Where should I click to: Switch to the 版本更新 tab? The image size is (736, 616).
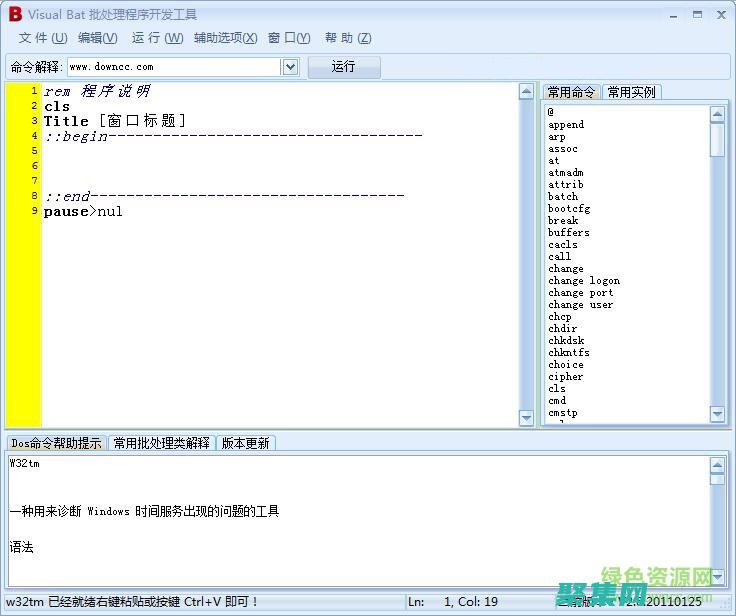[245, 443]
